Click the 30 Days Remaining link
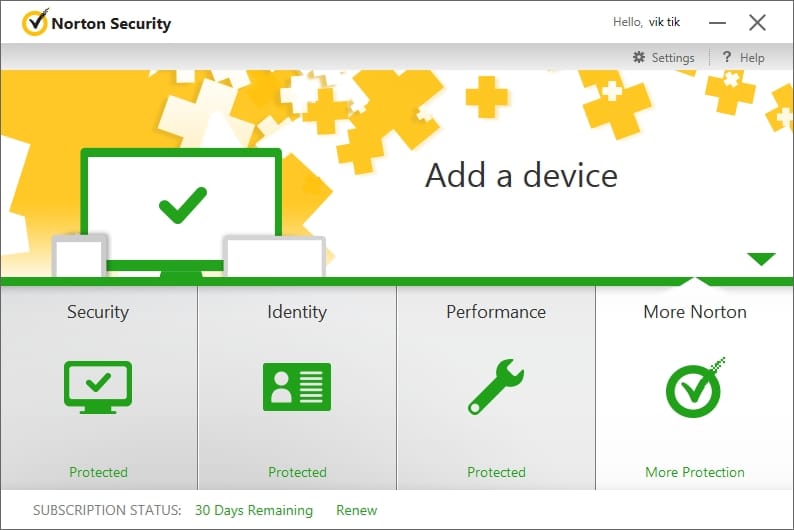Image resolution: width=794 pixels, height=530 pixels. click(254, 510)
